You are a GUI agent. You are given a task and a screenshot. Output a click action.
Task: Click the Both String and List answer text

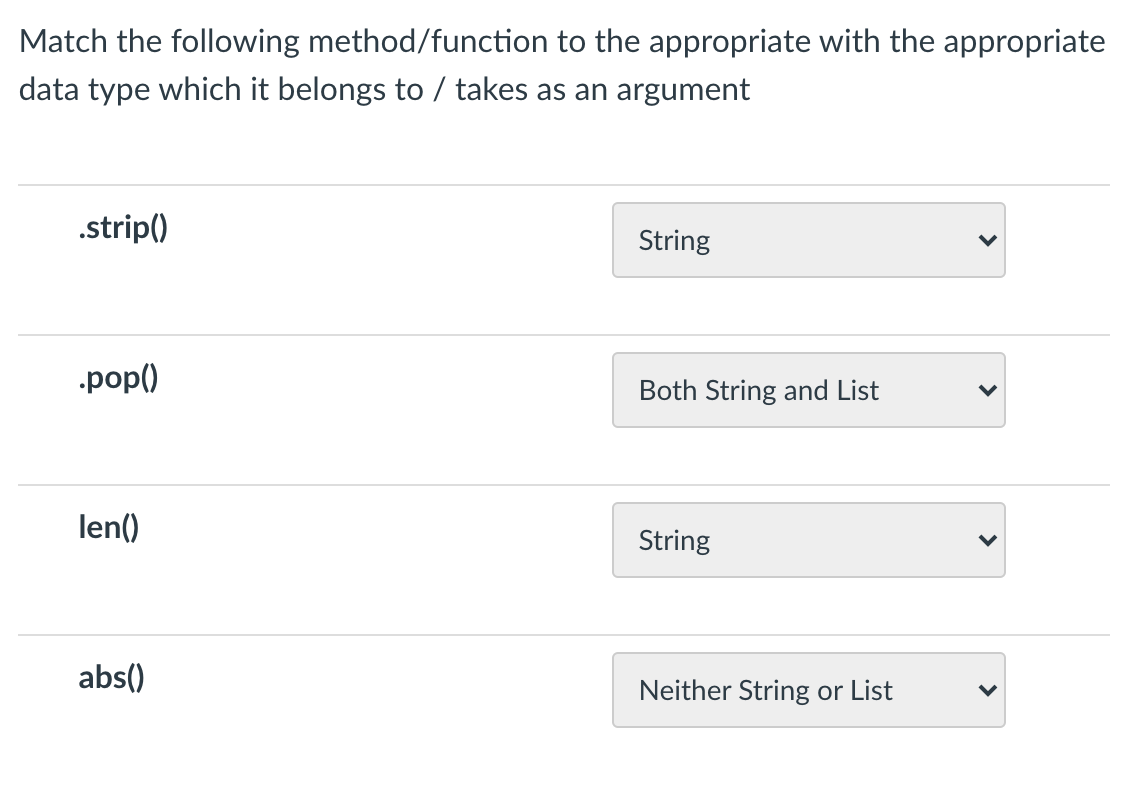click(758, 390)
